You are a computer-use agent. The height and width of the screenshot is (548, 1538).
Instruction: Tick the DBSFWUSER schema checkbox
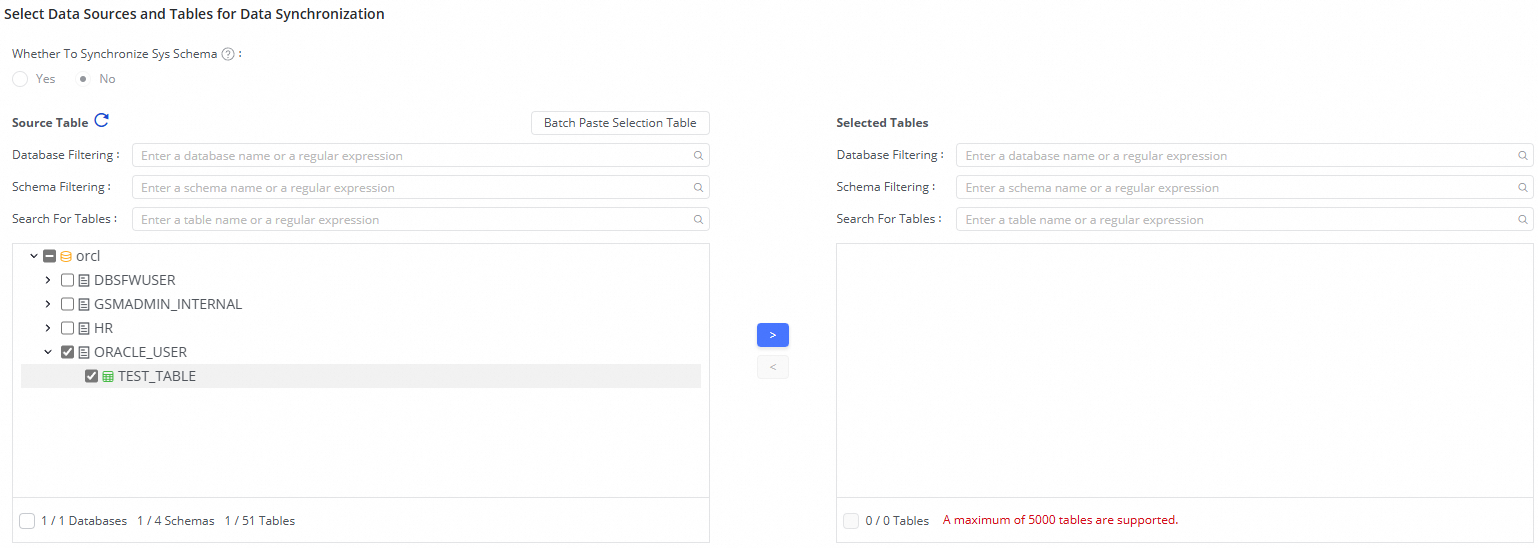(68, 280)
